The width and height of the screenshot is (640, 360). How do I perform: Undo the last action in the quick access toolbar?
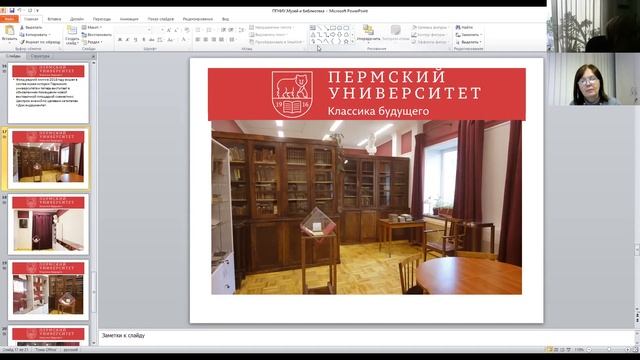coord(19,11)
